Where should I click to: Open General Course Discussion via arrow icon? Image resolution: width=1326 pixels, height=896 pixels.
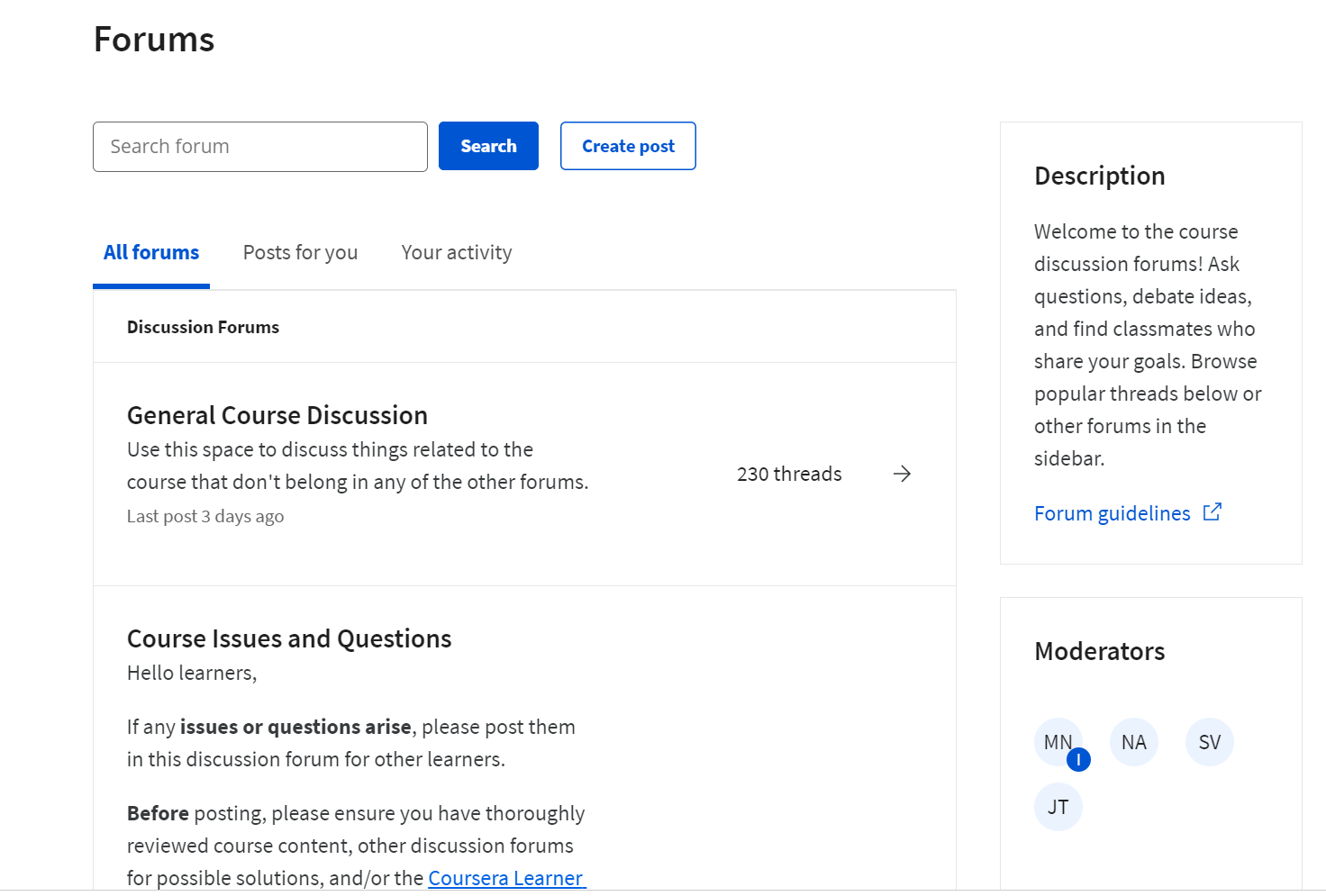(902, 473)
